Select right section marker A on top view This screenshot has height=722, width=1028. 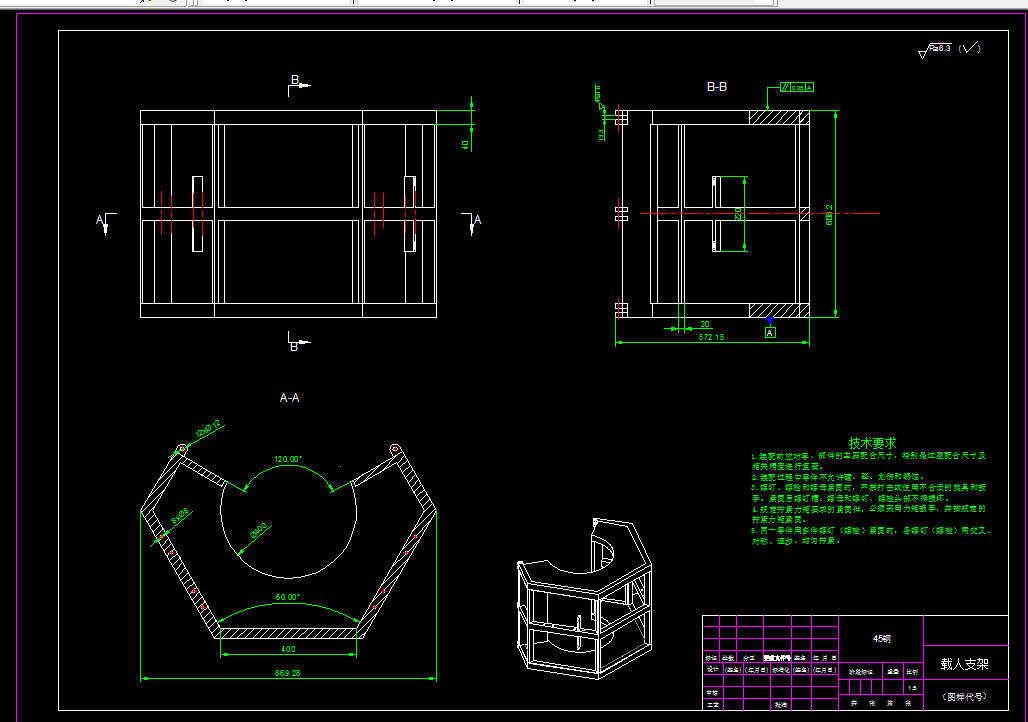472,222
